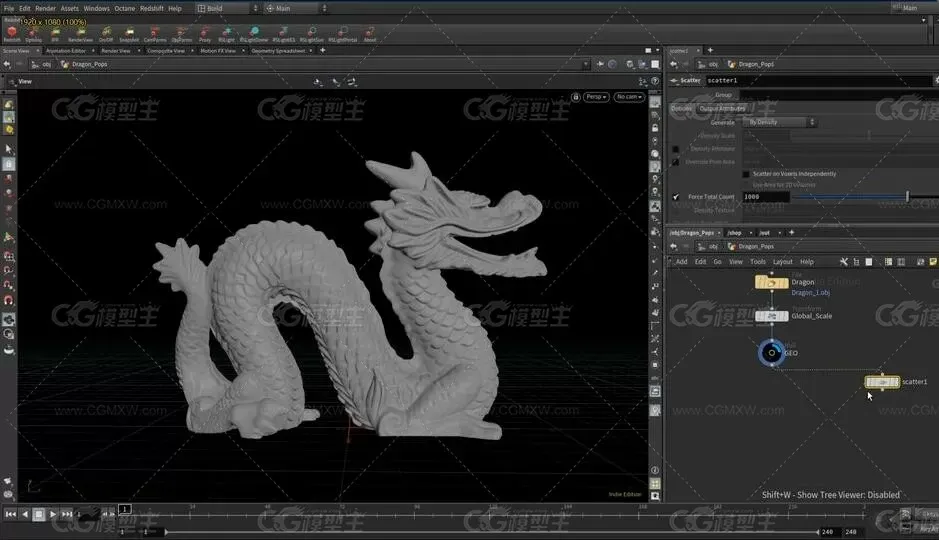Switch to the Animation Editor tab
The width and height of the screenshot is (939, 540).
[66, 51]
